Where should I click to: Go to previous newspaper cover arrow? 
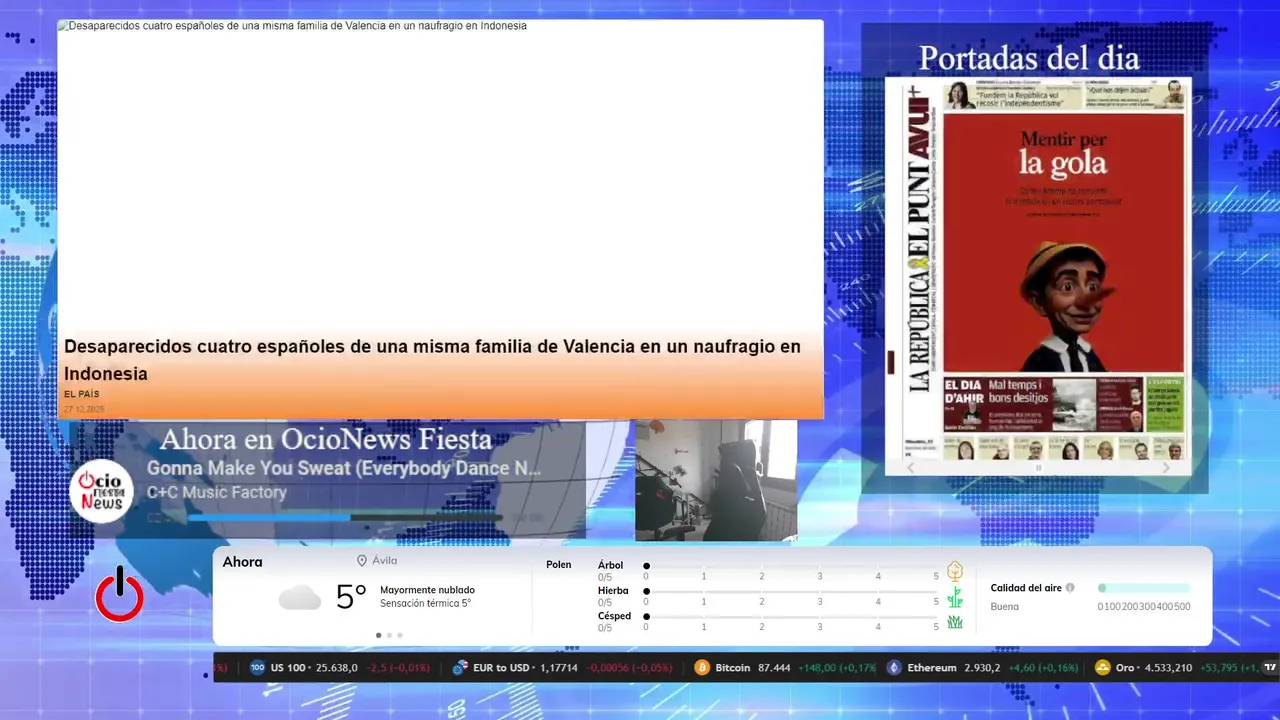pos(910,468)
